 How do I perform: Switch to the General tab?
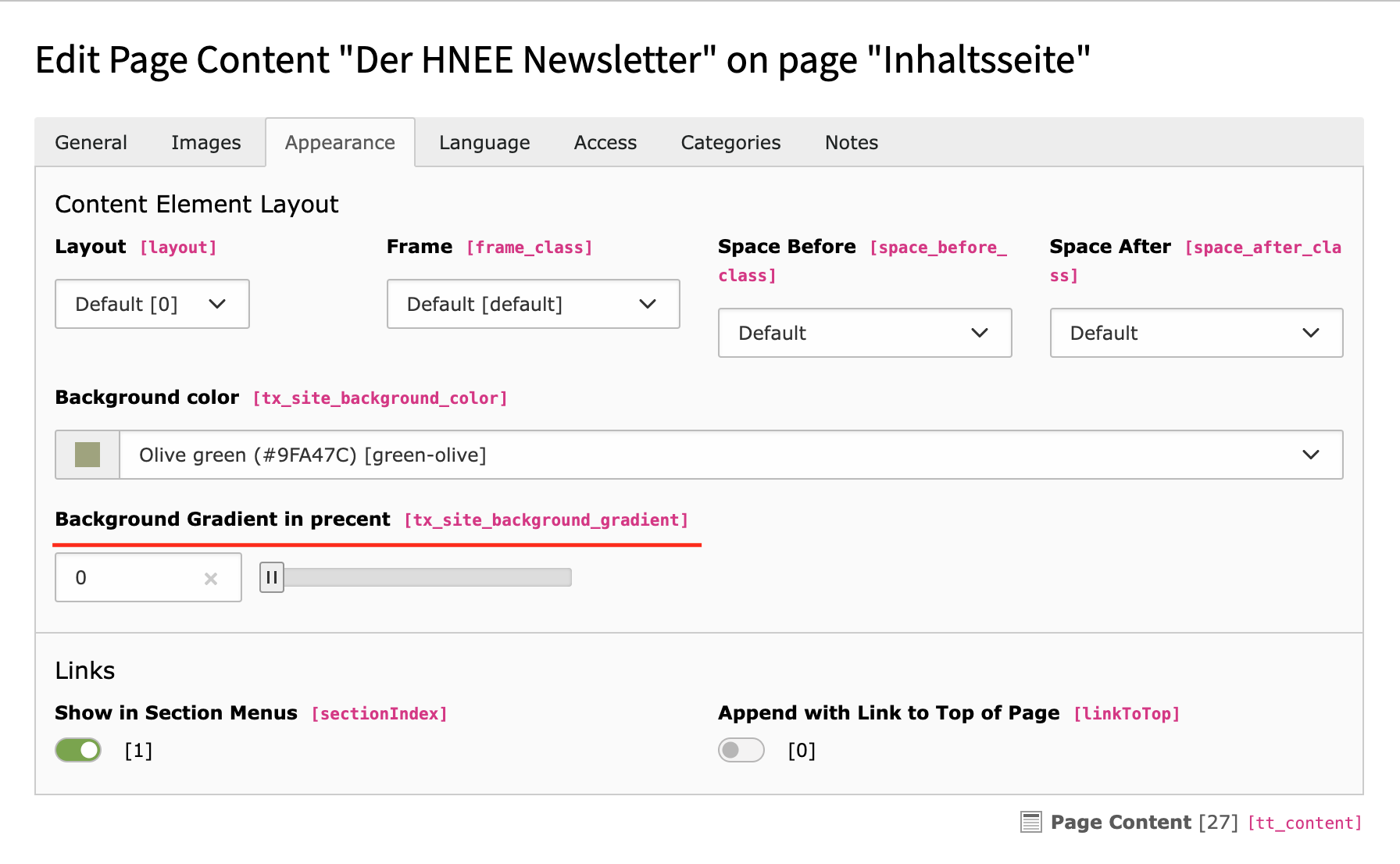(x=91, y=142)
